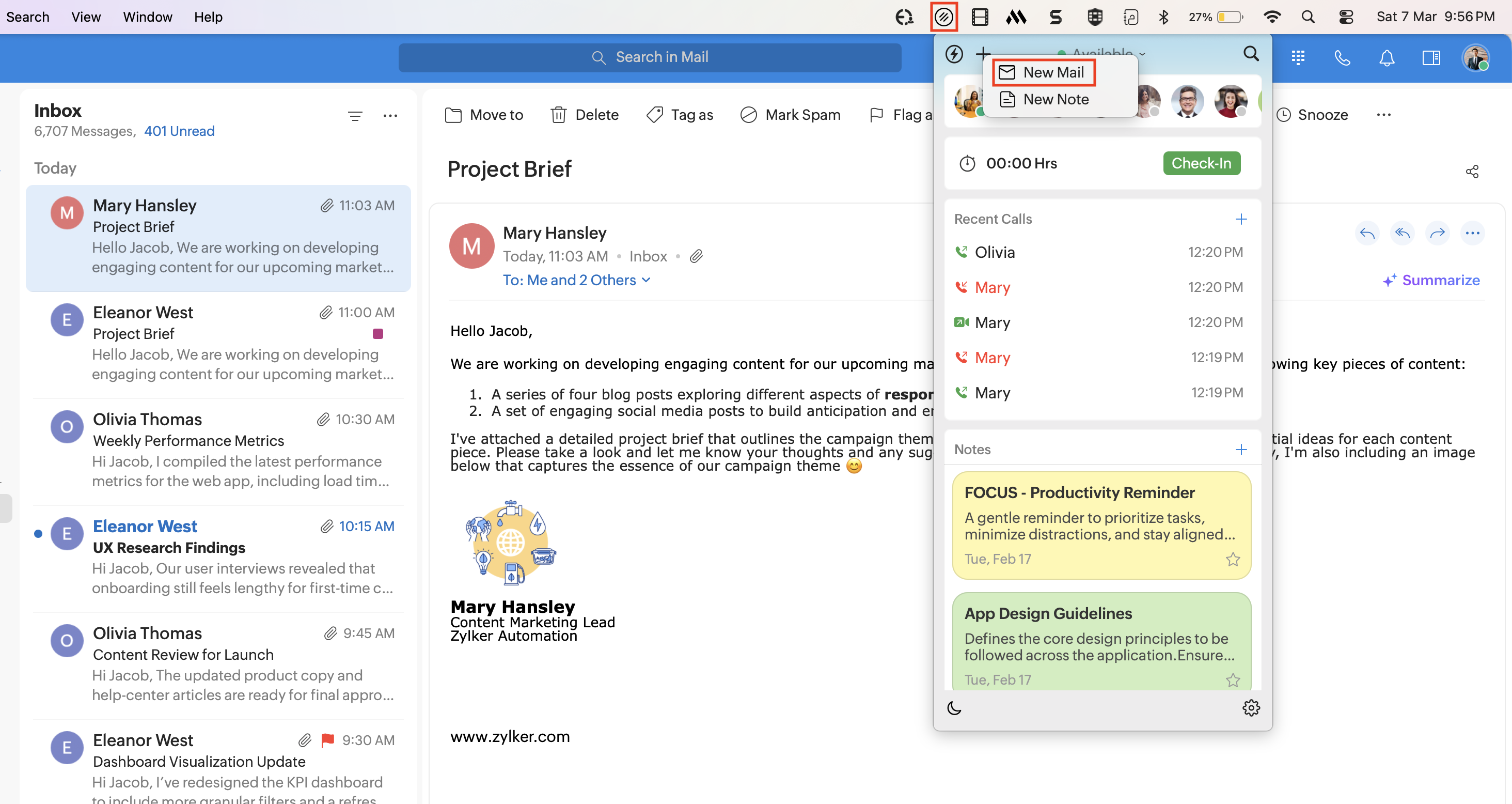Open the Window menu
Image resolution: width=1512 pixels, height=804 pixels.
point(147,17)
